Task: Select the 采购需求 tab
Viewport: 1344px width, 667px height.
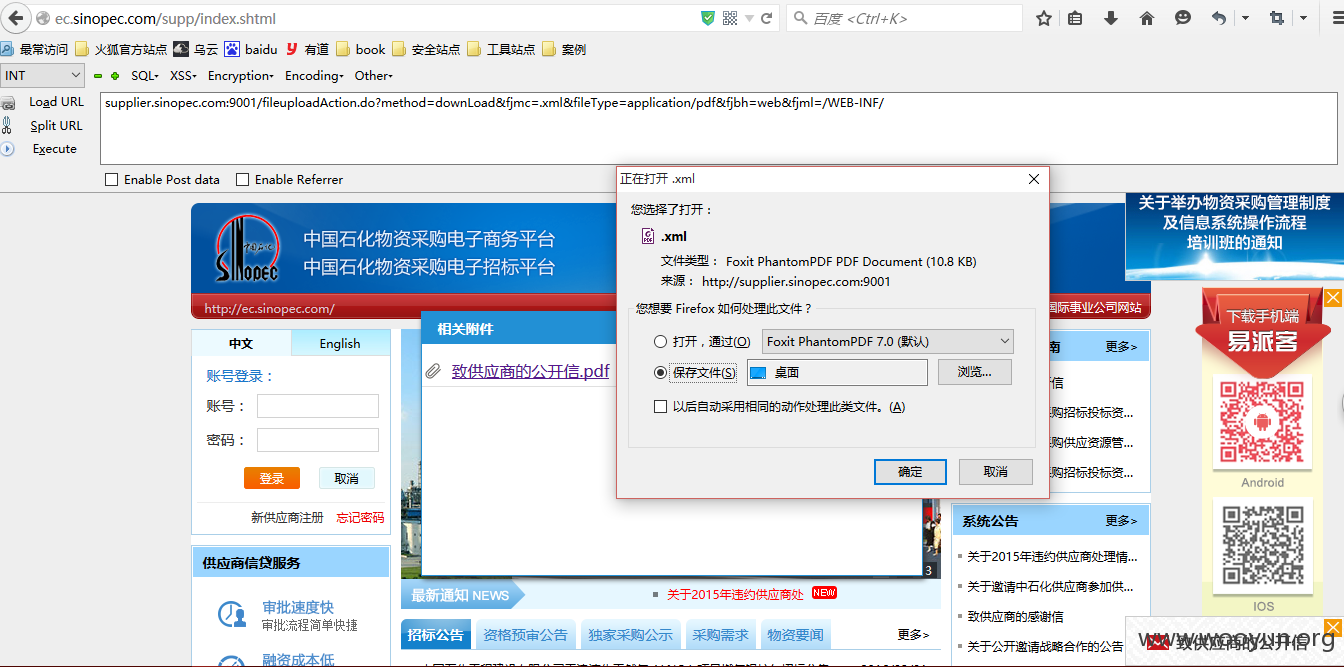Action: pos(720,635)
